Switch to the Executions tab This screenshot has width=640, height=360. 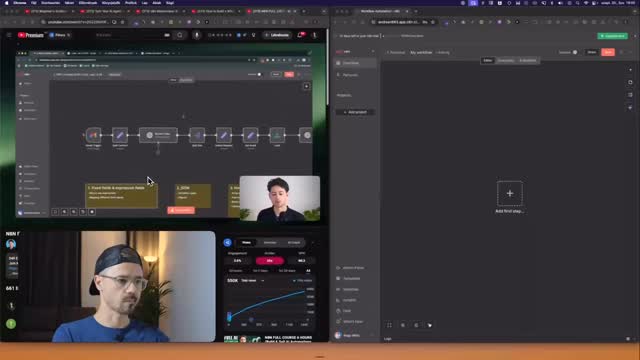tap(505, 60)
